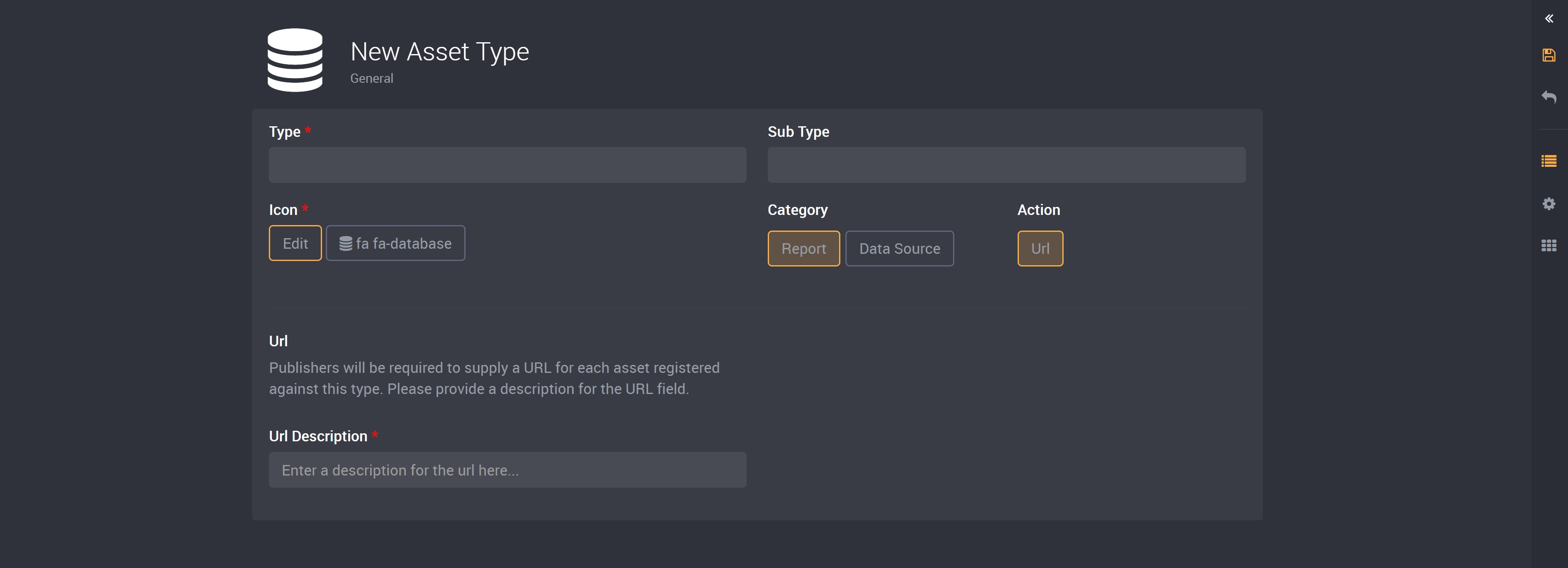This screenshot has width=1568, height=568.
Task: Collapse the right sidebar with double chevron
Action: click(x=1549, y=19)
